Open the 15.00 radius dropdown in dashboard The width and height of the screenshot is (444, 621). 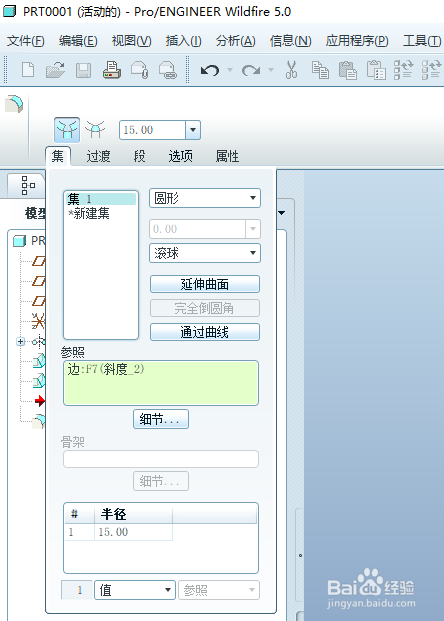point(193,130)
